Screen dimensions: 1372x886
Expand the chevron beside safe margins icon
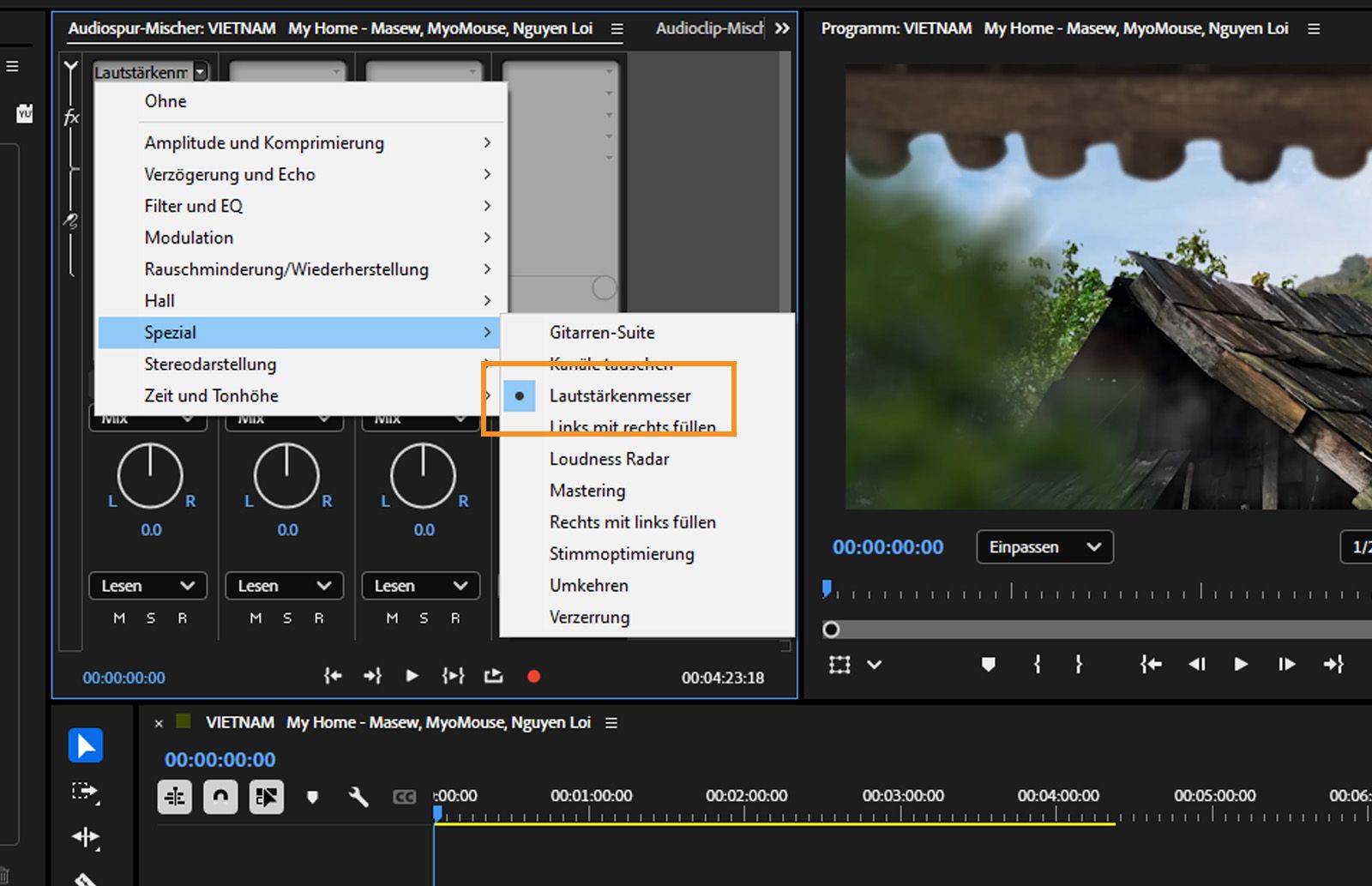pos(874,665)
